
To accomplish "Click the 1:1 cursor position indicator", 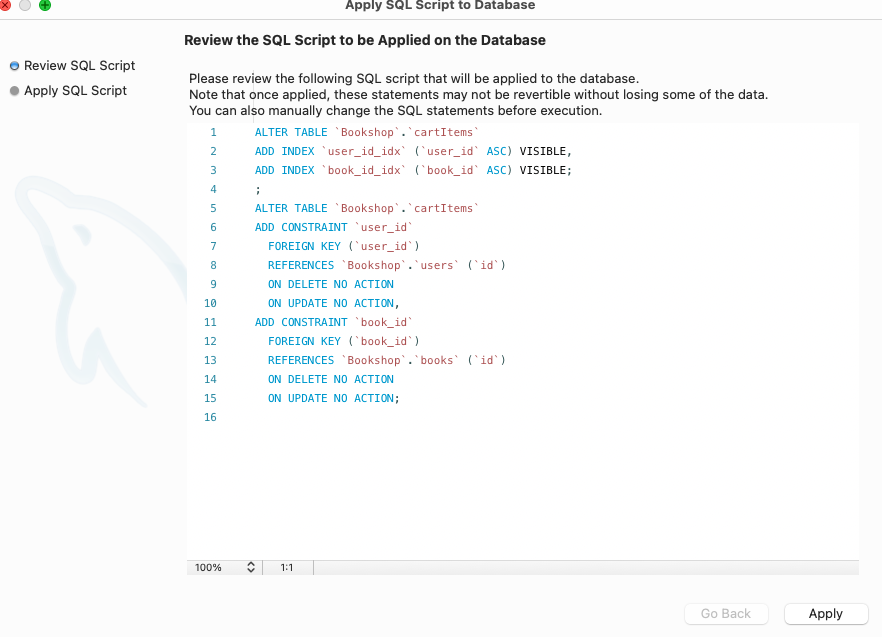I will pyautogui.click(x=287, y=567).
